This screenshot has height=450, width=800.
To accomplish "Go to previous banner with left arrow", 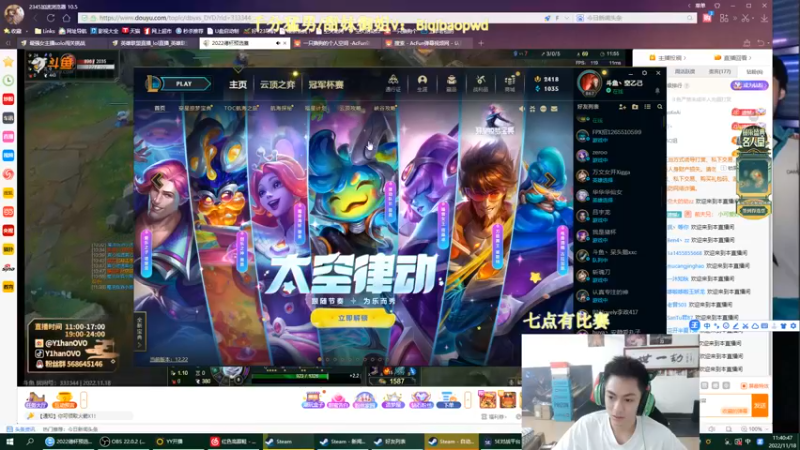I will coord(157,180).
